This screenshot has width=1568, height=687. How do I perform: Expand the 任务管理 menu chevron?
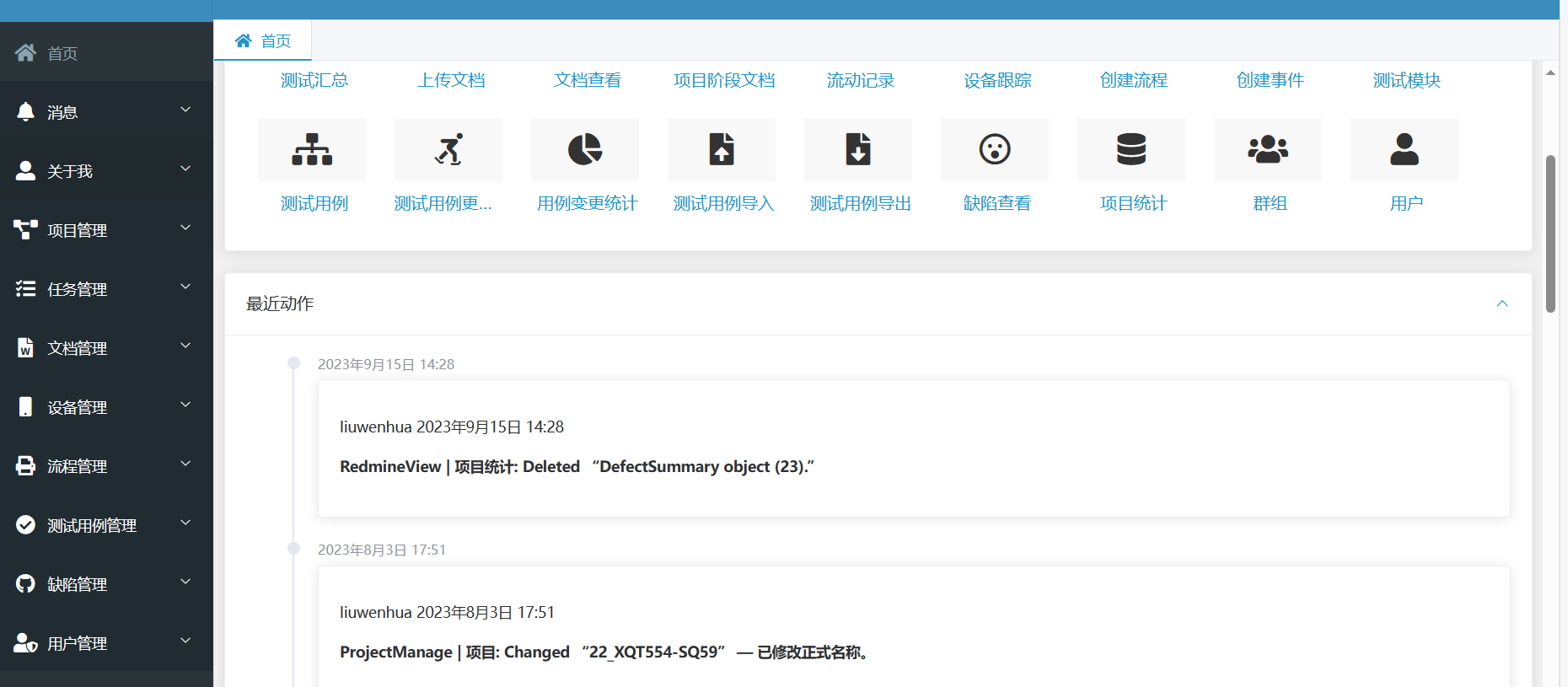(x=185, y=287)
